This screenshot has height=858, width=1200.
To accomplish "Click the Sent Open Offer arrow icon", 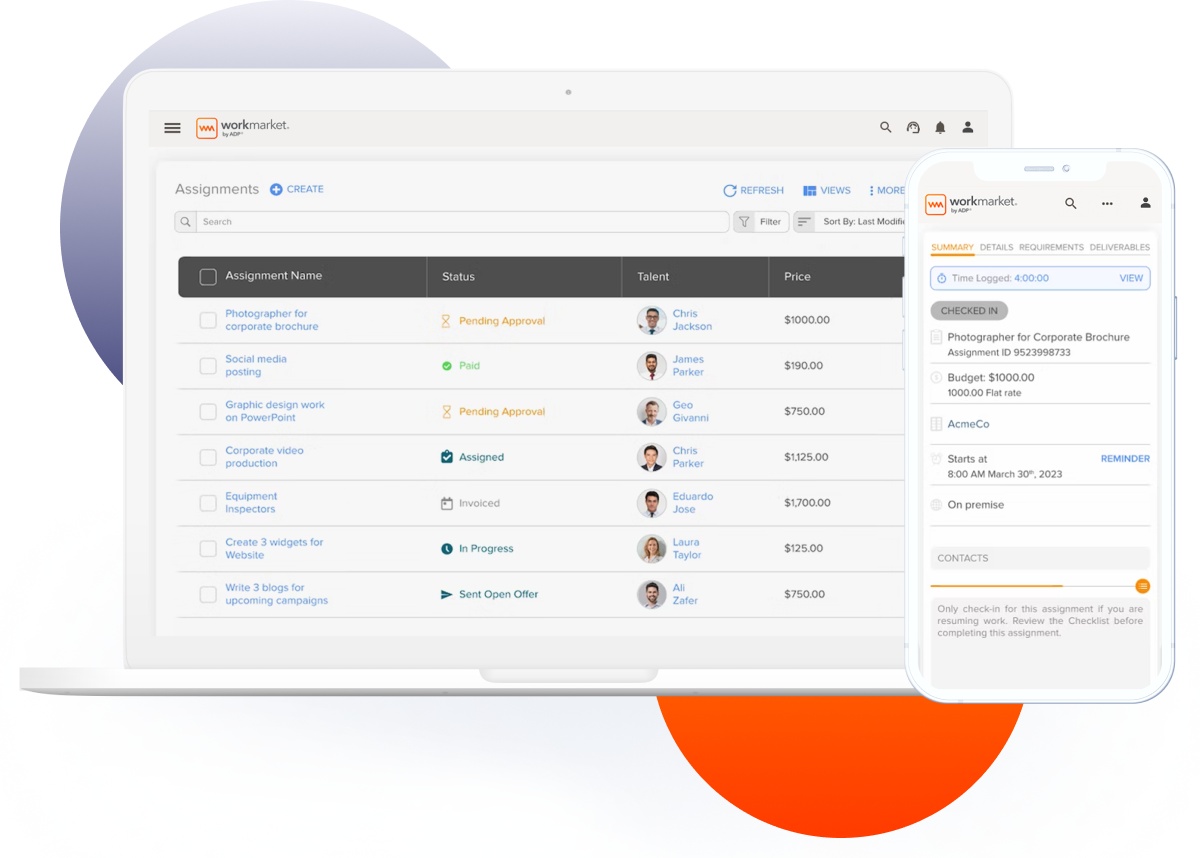I will click(x=447, y=594).
